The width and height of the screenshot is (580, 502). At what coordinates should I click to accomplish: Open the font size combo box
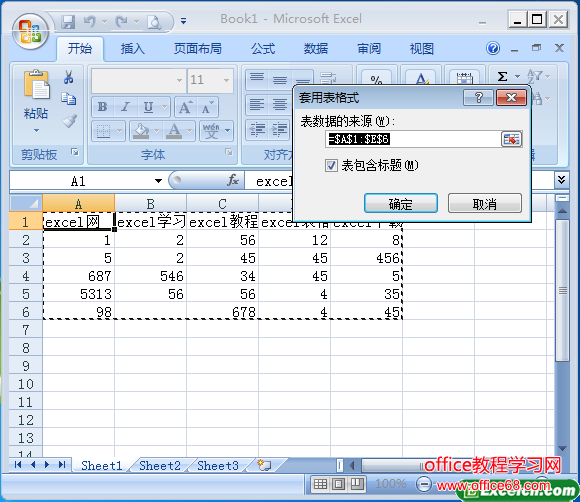click(210, 80)
